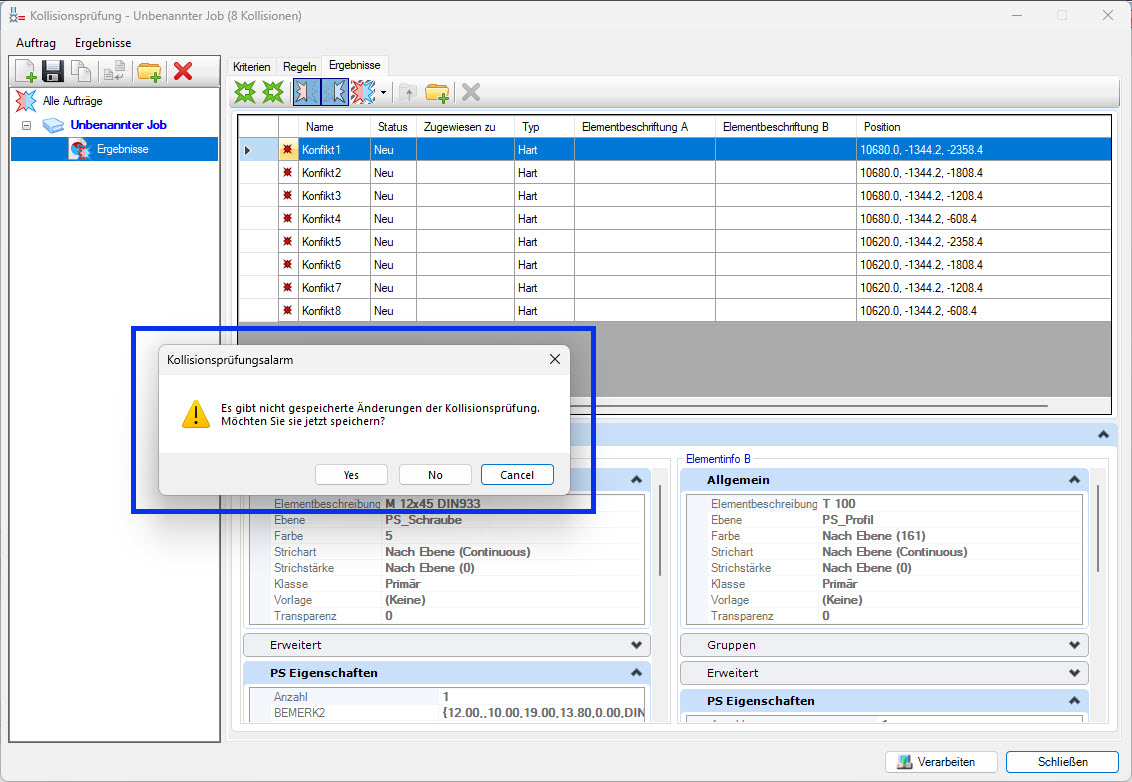Open the dropdown arrow next to the collision icon

pyautogui.click(x=383, y=92)
